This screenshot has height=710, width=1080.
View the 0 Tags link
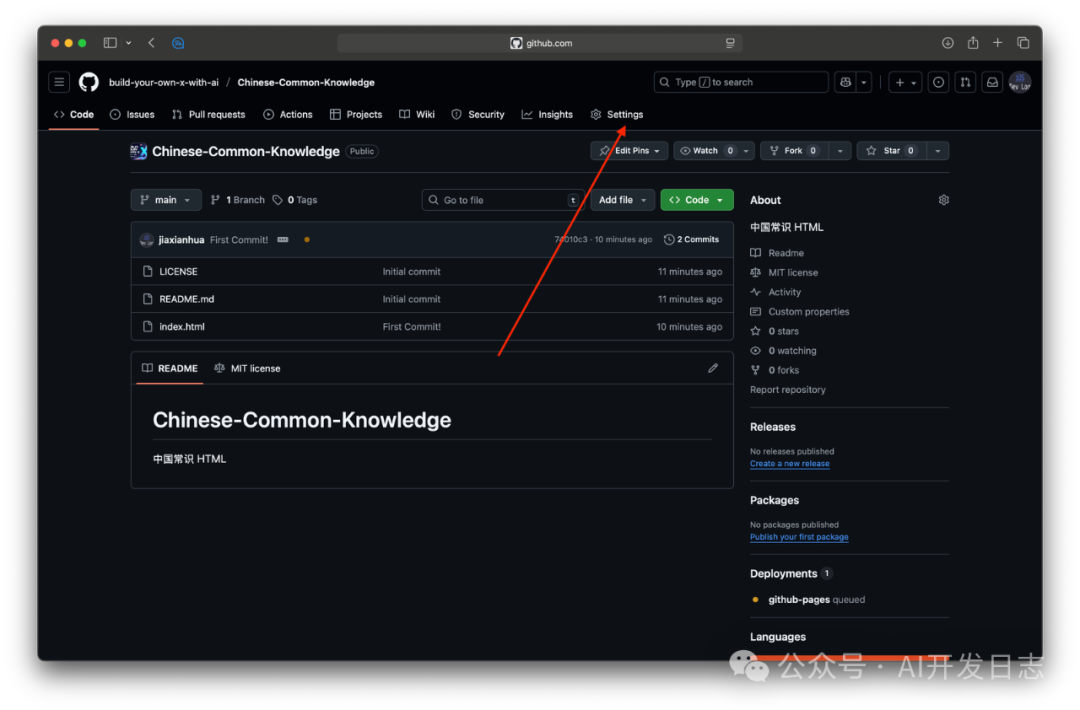[295, 200]
